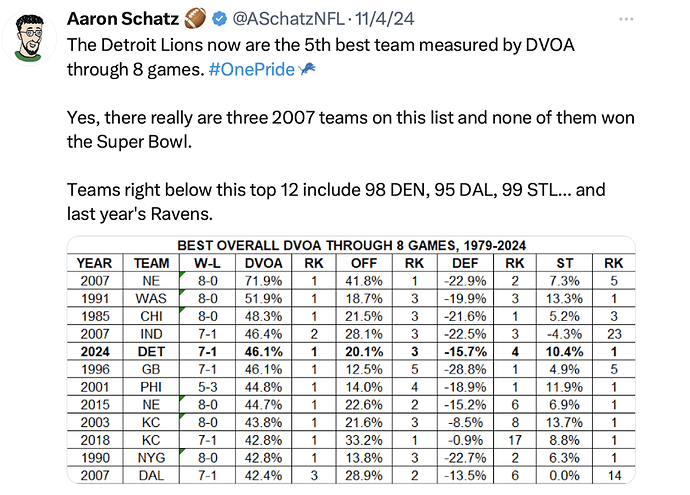Click the 2015 year cell
Image resolution: width=690 pixels, height=495 pixels.
pos(95,407)
